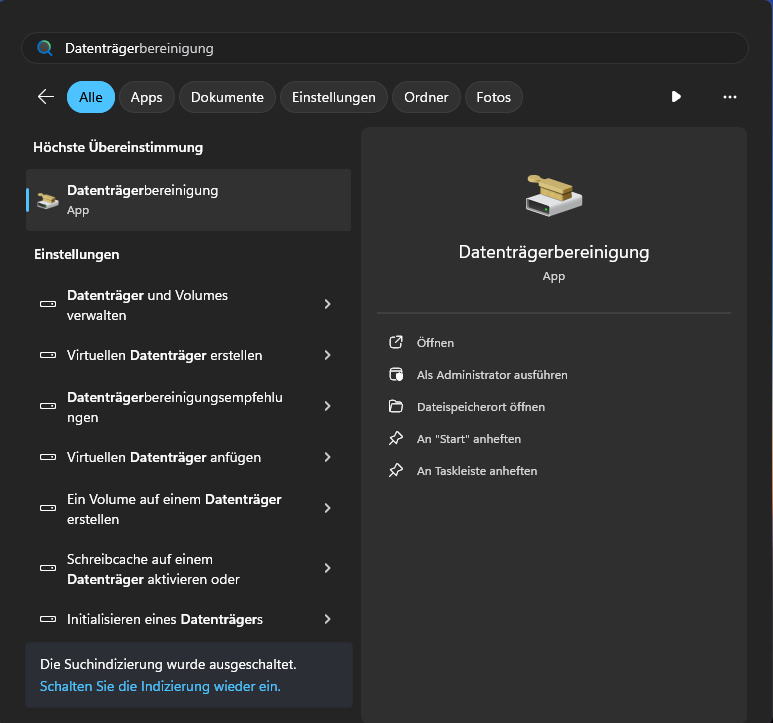Click text Die Suchindizierung wurde ausgeschaltet
Image resolution: width=773 pixels, height=723 pixels.
168,664
